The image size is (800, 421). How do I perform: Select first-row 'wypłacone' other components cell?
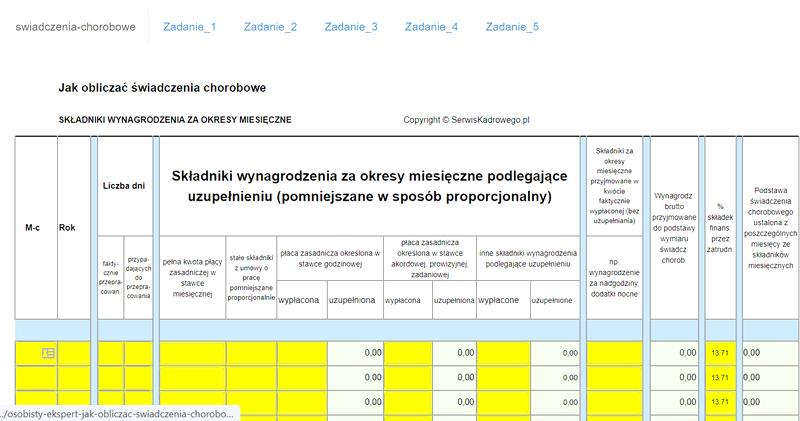click(504, 353)
